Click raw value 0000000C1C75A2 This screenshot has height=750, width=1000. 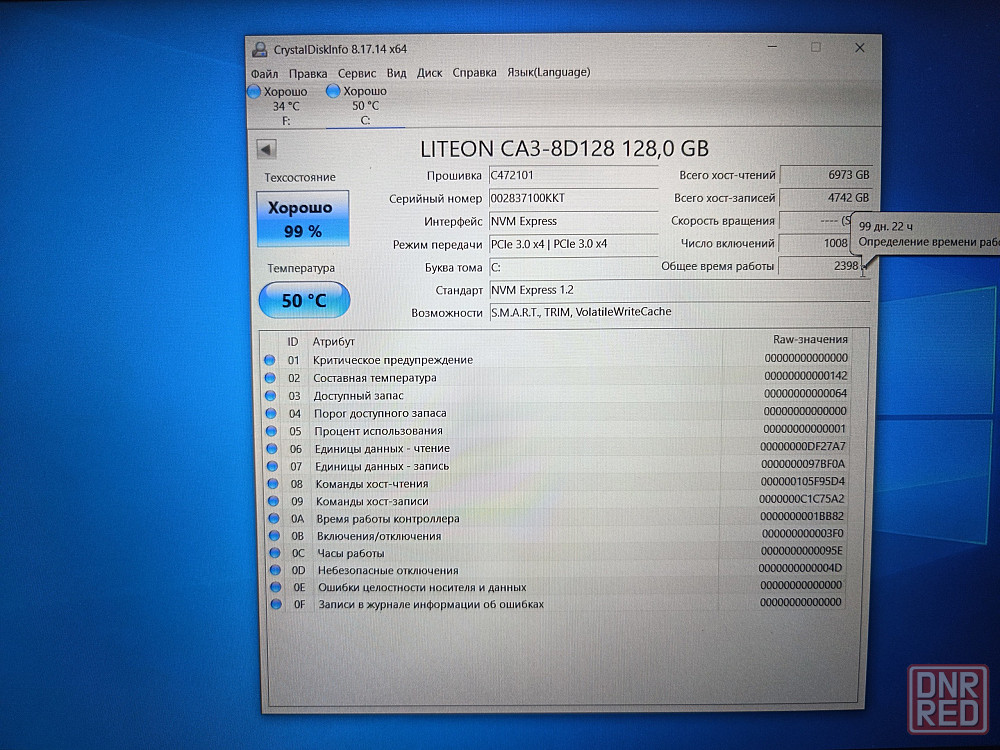pos(801,499)
